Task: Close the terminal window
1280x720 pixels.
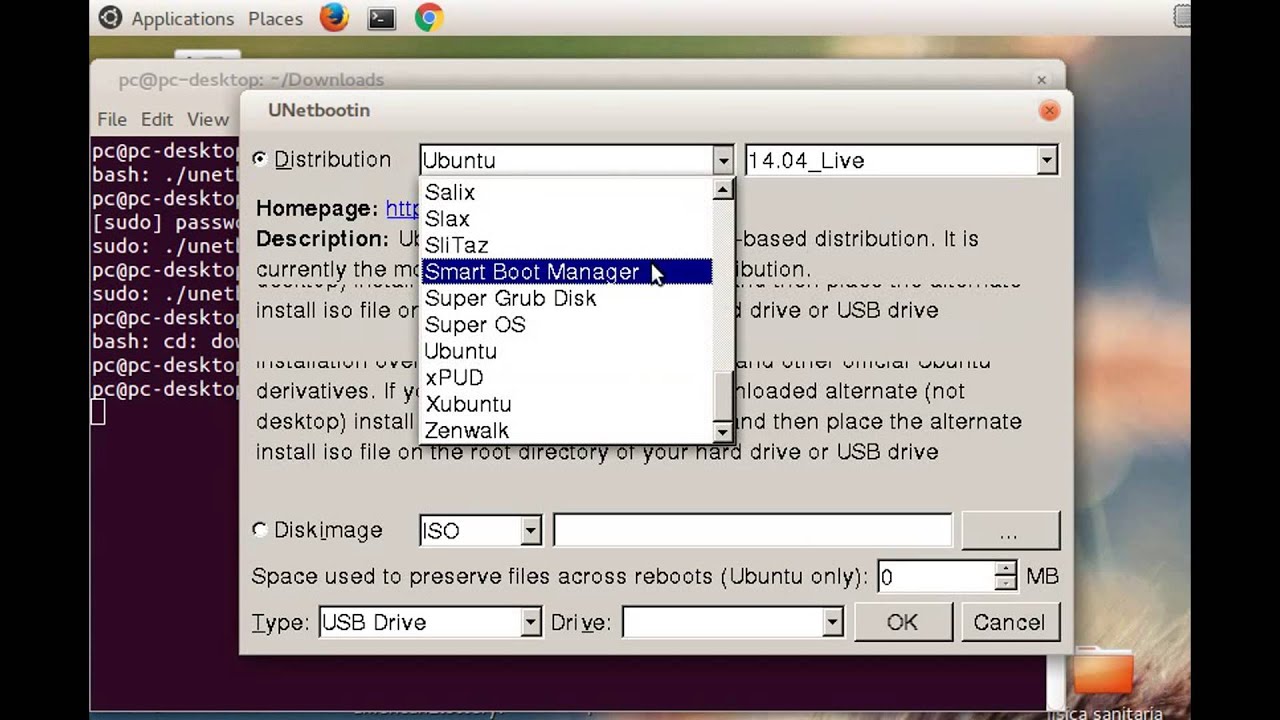Action: click(x=1041, y=80)
